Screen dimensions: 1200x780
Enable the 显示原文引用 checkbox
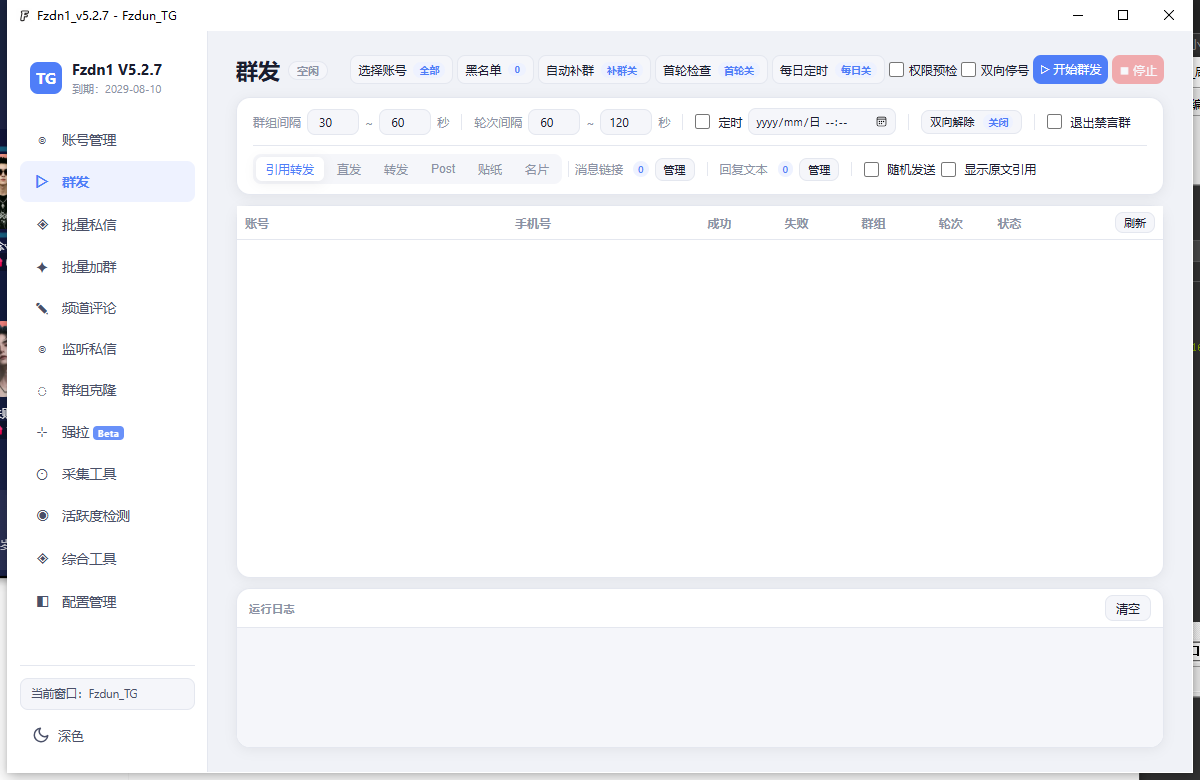tap(949, 170)
